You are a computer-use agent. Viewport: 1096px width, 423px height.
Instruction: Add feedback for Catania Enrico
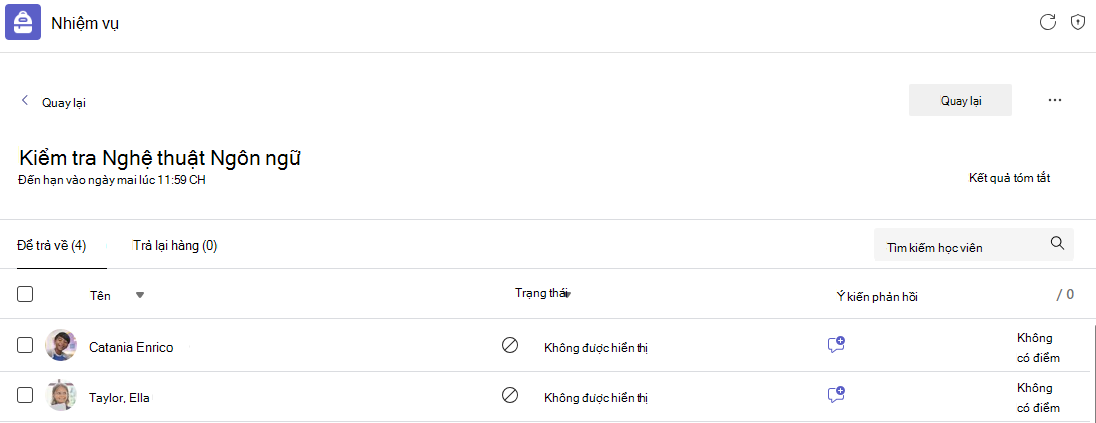pos(836,344)
